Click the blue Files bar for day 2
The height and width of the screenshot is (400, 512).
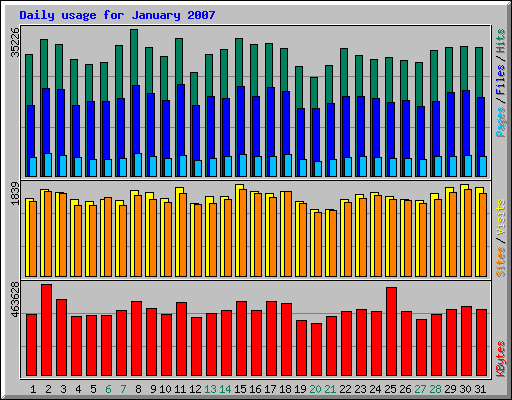coord(46,120)
